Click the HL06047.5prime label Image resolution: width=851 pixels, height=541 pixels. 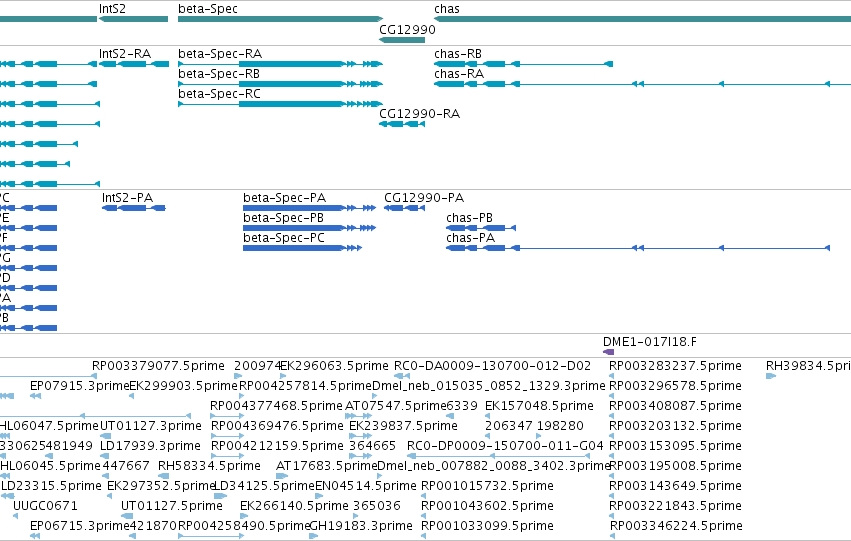pos(49,426)
